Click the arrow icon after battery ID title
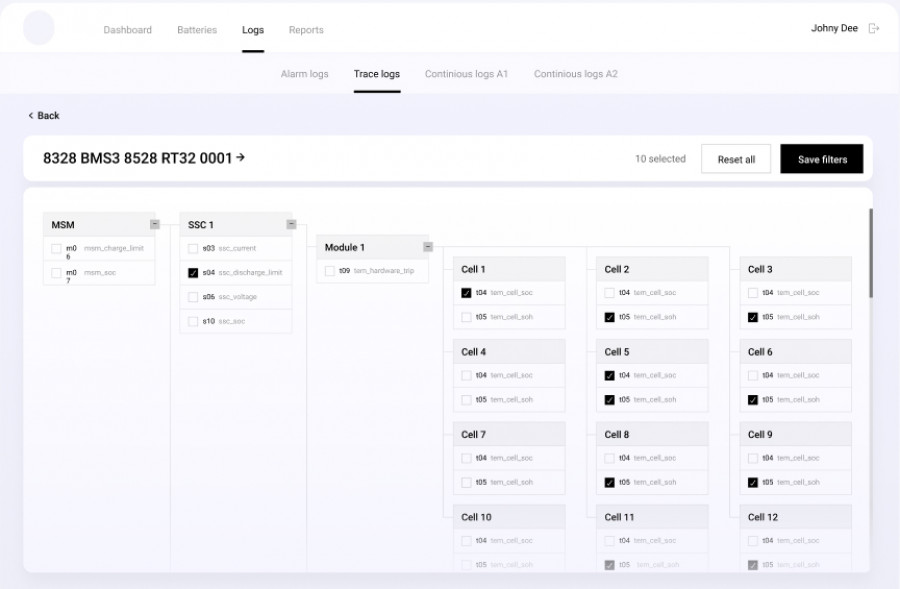Viewport: 900px width, 589px height. (241, 158)
